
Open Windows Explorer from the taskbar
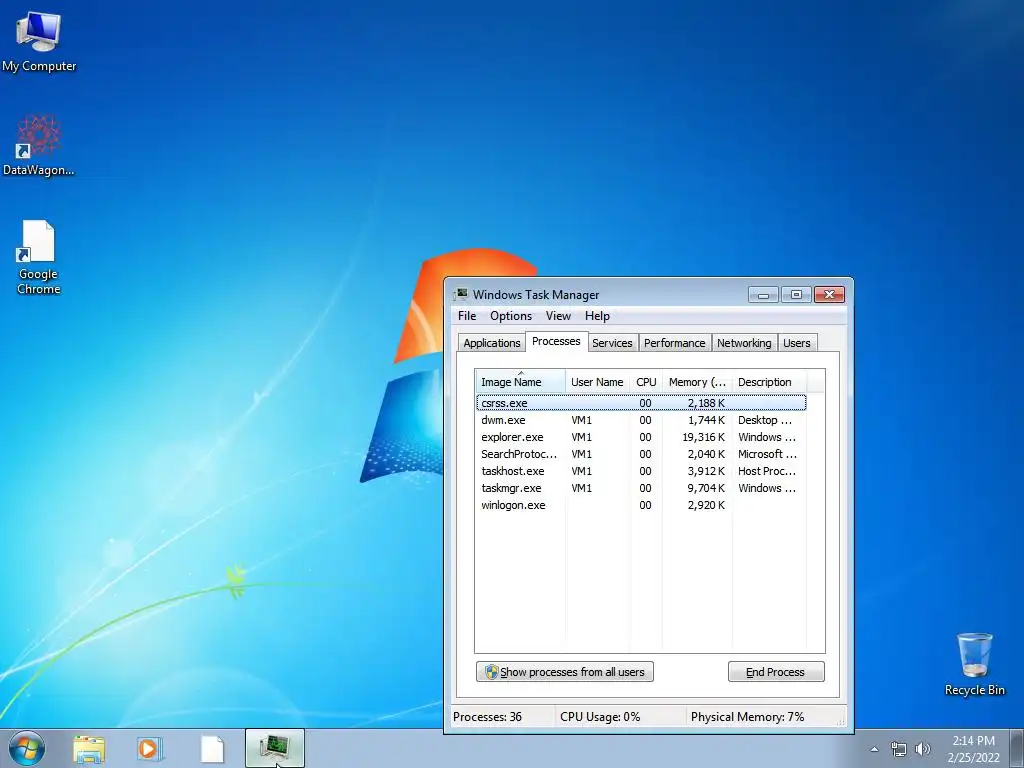pyautogui.click(x=89, y=749)
